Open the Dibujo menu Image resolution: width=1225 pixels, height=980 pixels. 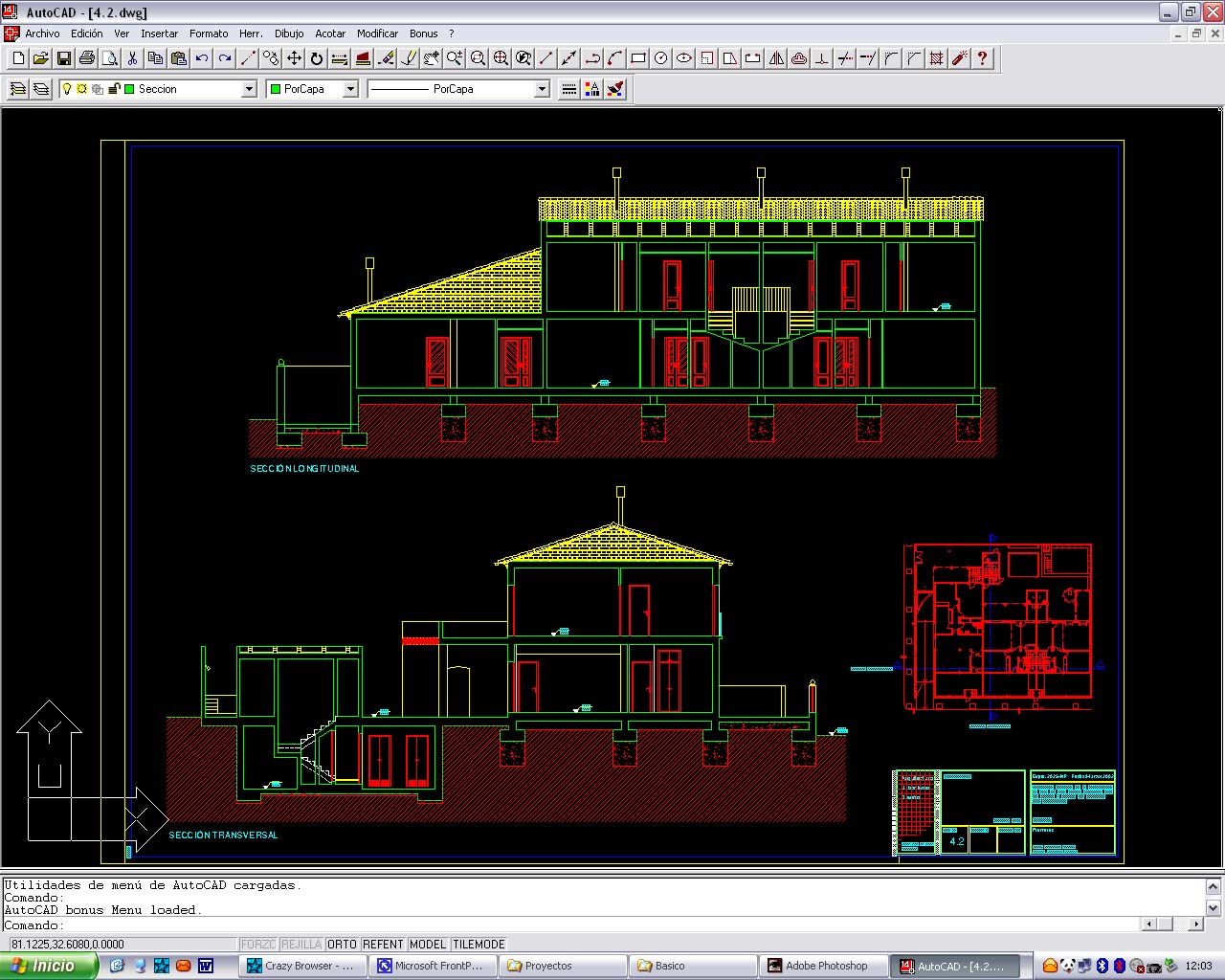[x=289, y=33]
